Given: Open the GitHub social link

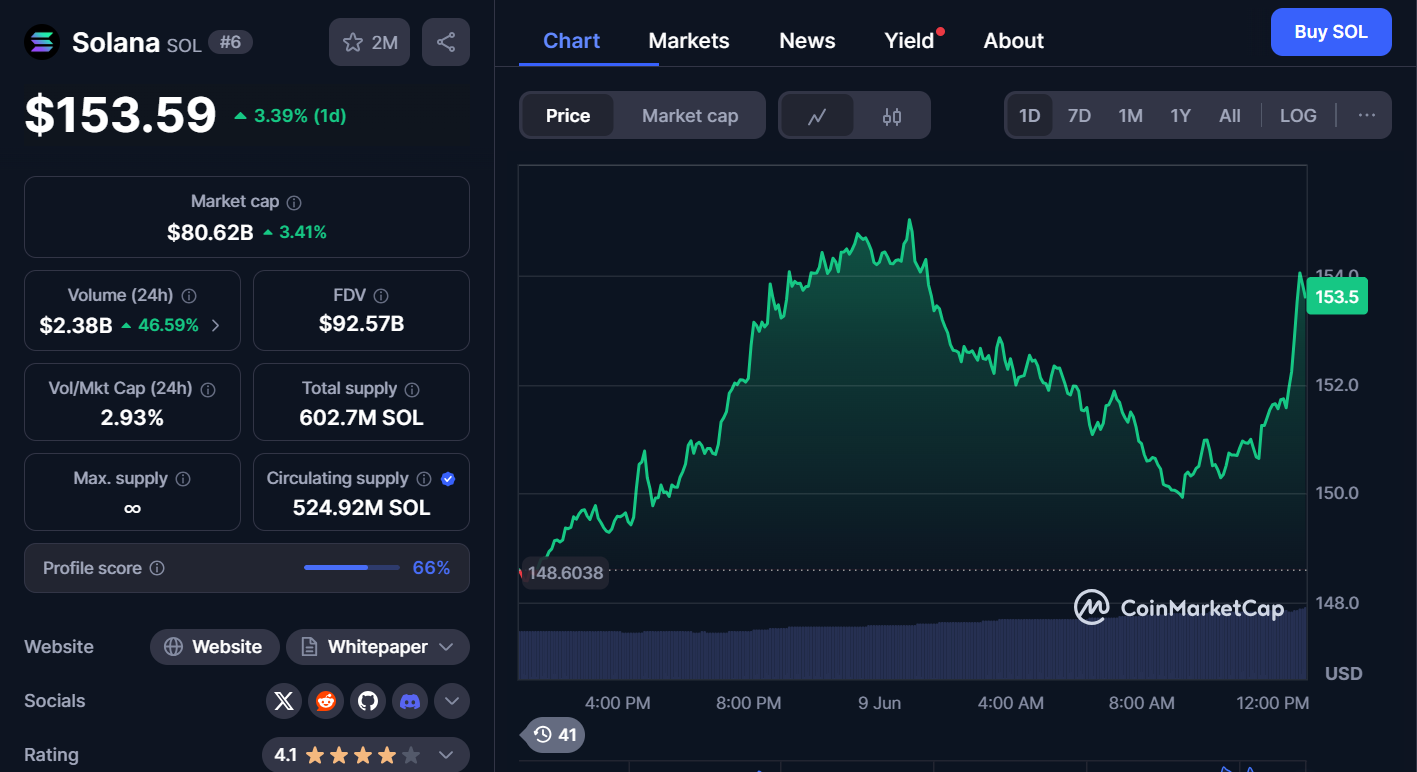Looking at the screenshot, I should click(x=368, y=701).
